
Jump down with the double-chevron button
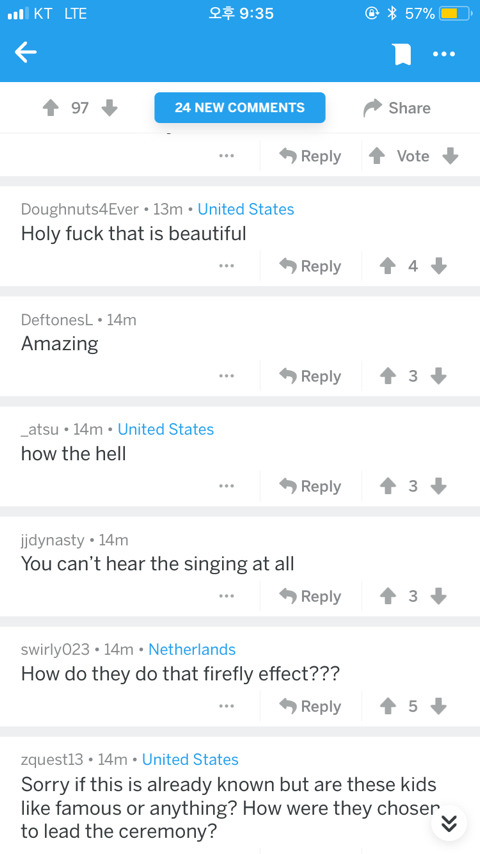pyautogui.click(x=449, y=825)
